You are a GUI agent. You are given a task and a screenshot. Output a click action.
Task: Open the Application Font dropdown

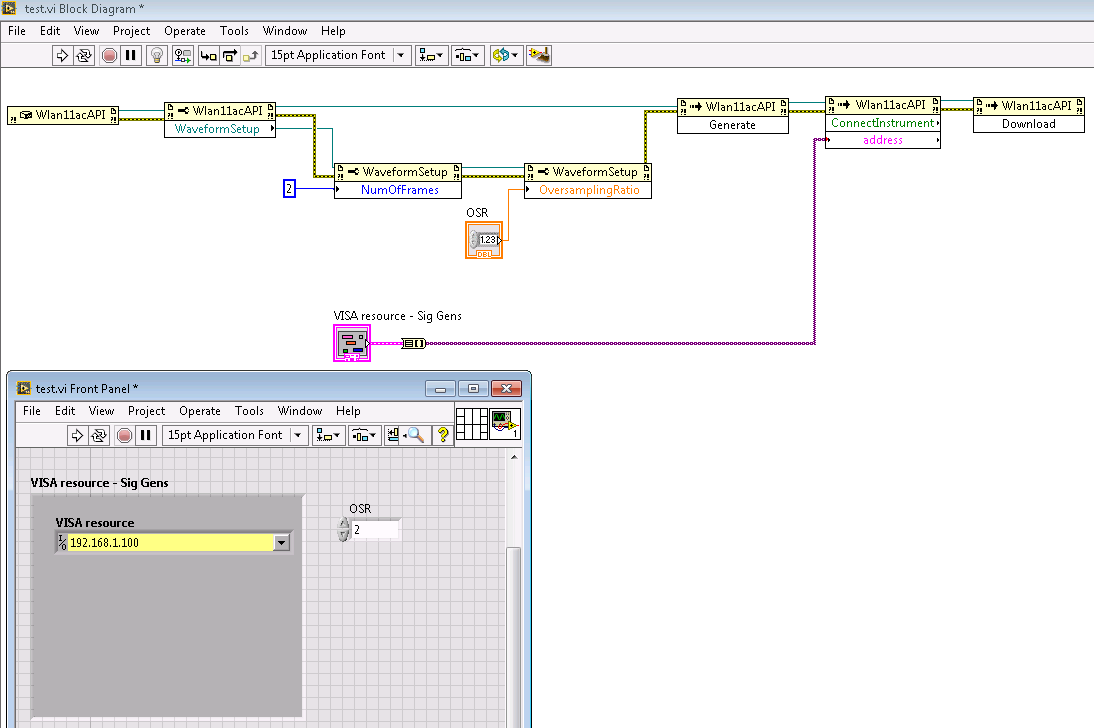[399, 55]
